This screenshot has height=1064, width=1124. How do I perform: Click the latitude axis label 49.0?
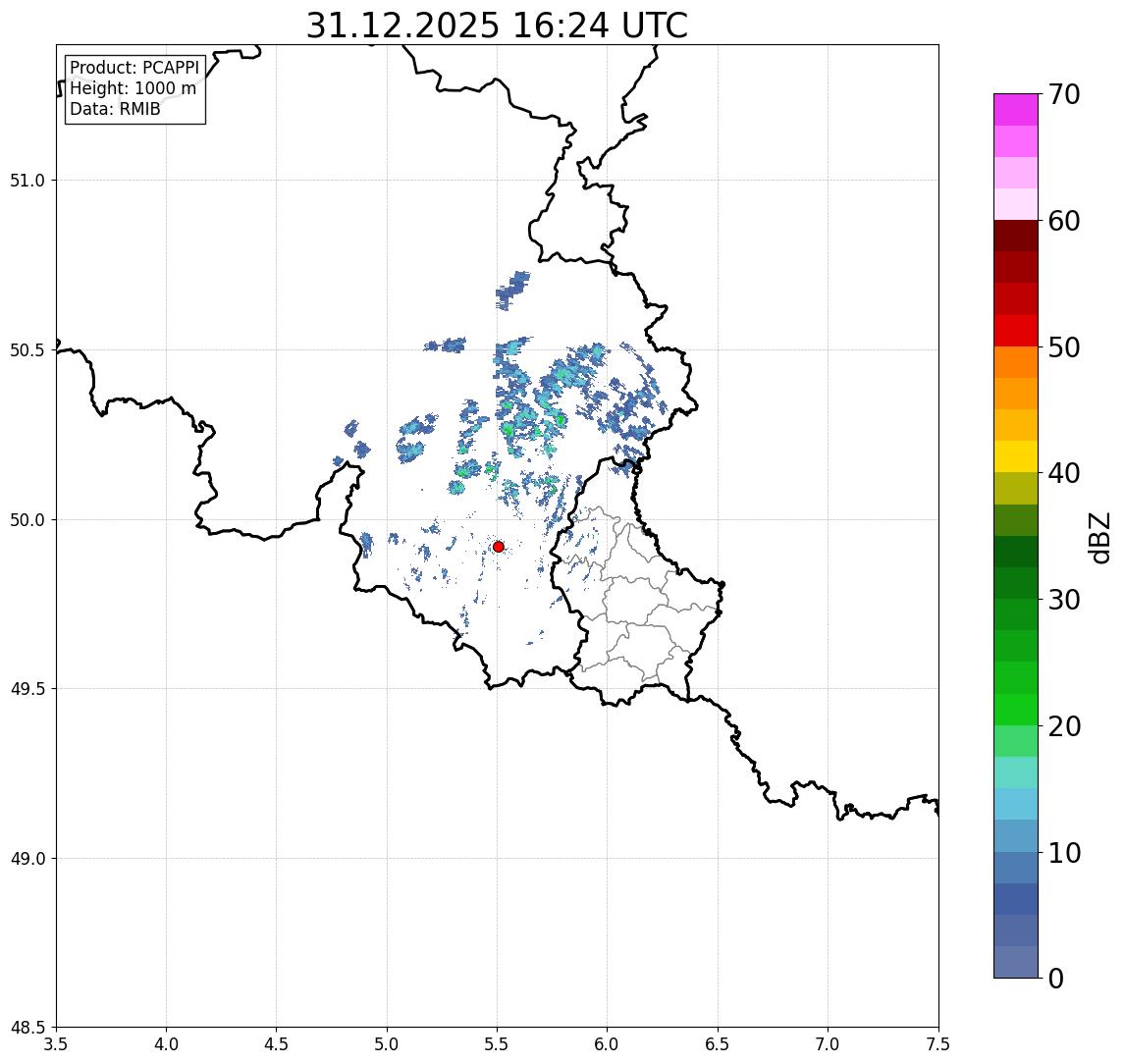coord(27,858)
